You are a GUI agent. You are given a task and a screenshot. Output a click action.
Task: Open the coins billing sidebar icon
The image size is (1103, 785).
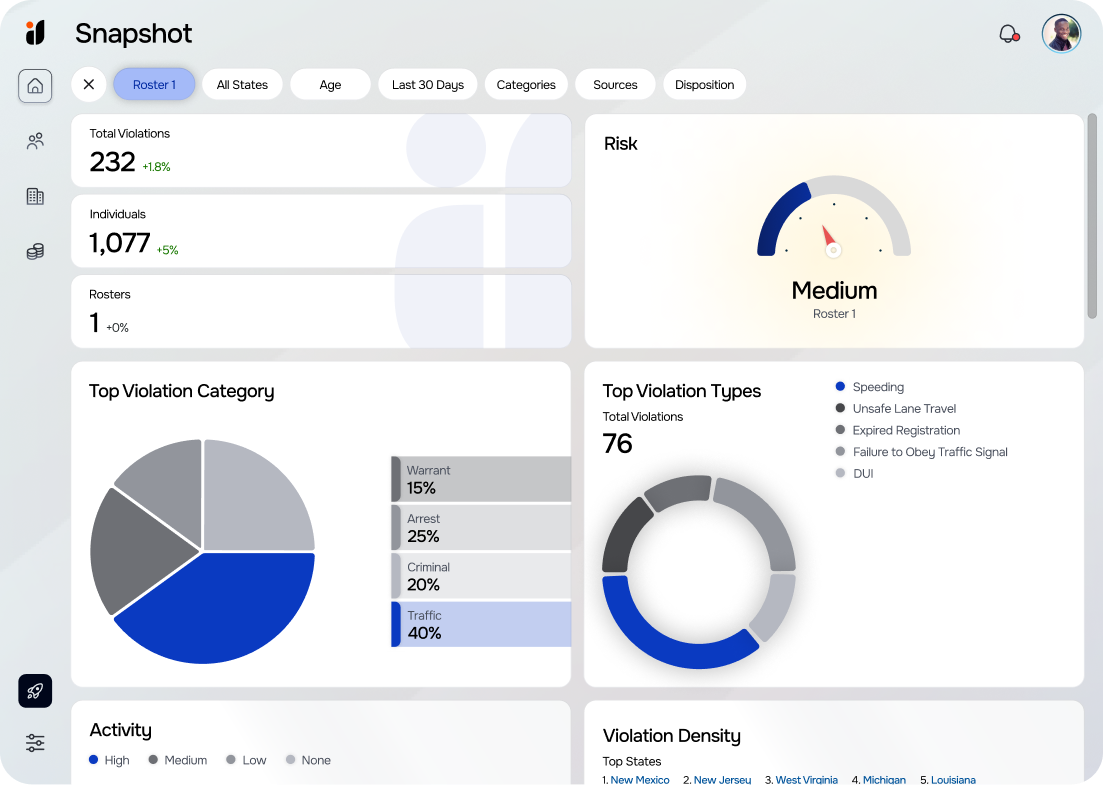(x=35, y=251)
